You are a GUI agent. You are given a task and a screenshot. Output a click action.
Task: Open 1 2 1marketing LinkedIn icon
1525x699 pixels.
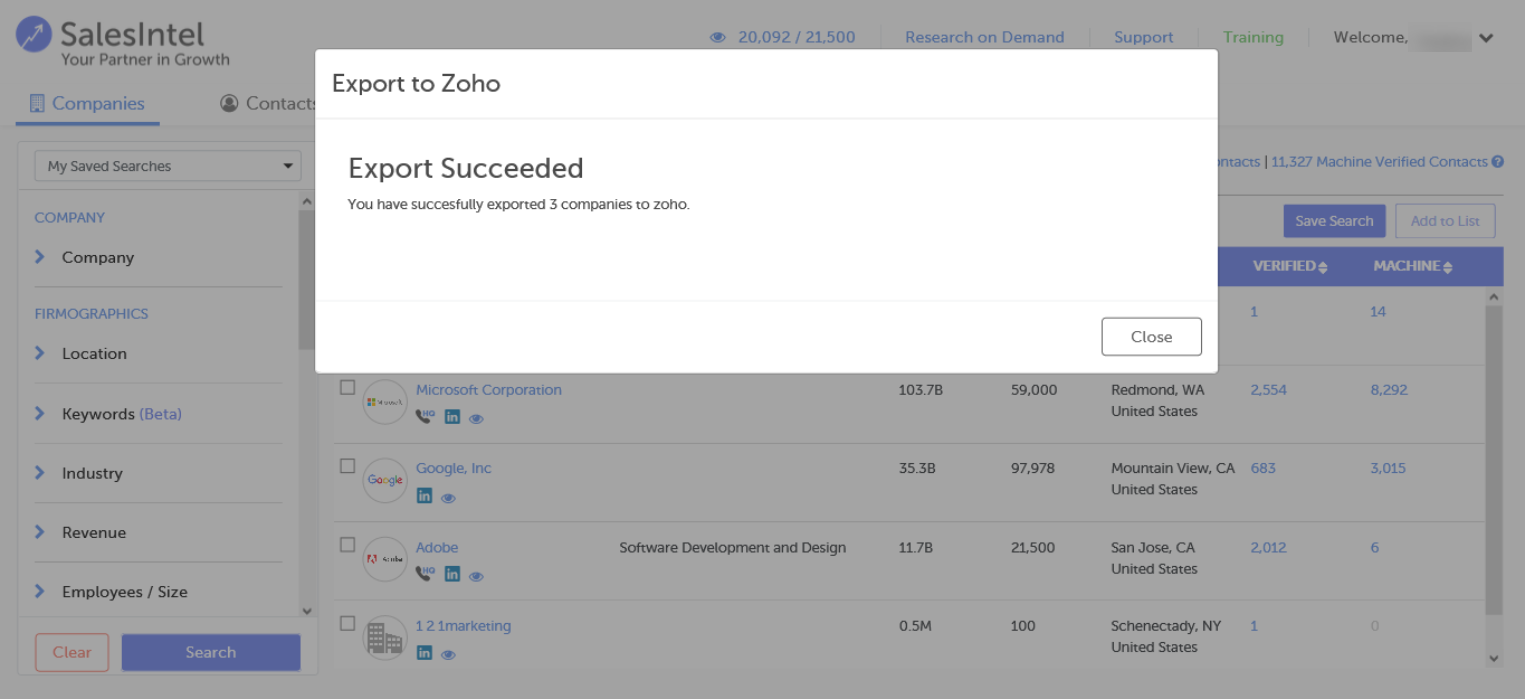[x=424, y=653]
